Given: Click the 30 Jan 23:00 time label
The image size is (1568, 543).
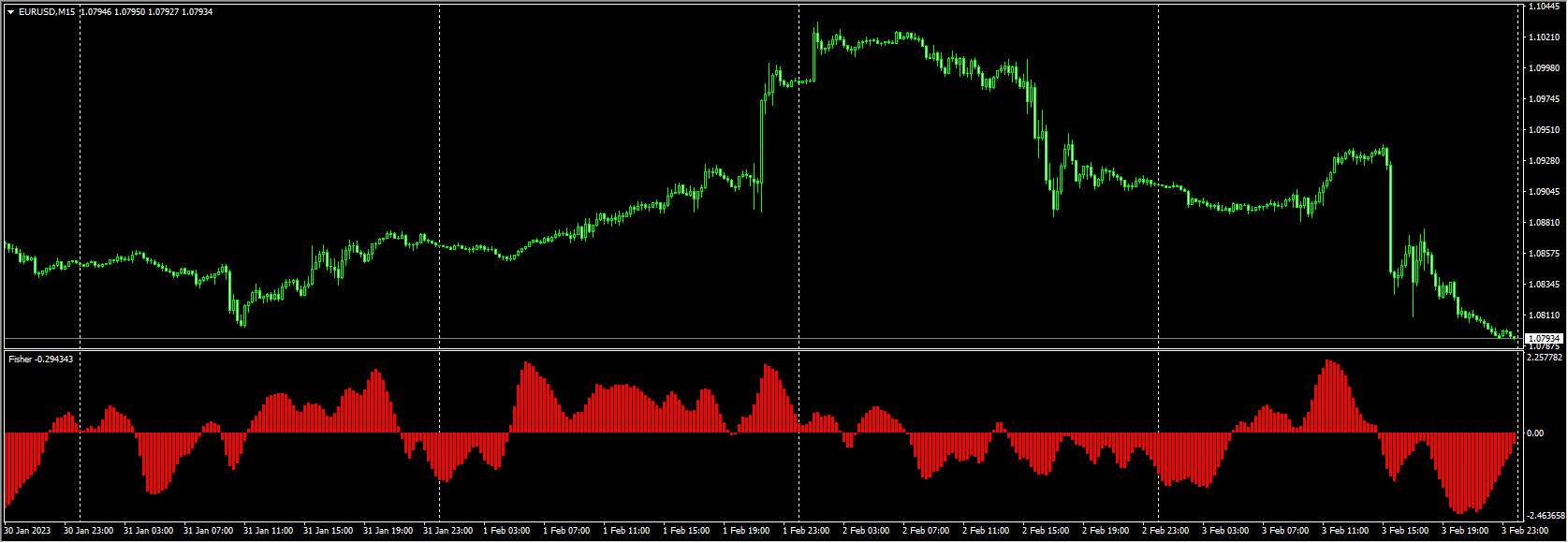Looking at the screenshot, I should pyautogui.click(x=88, y=531).
